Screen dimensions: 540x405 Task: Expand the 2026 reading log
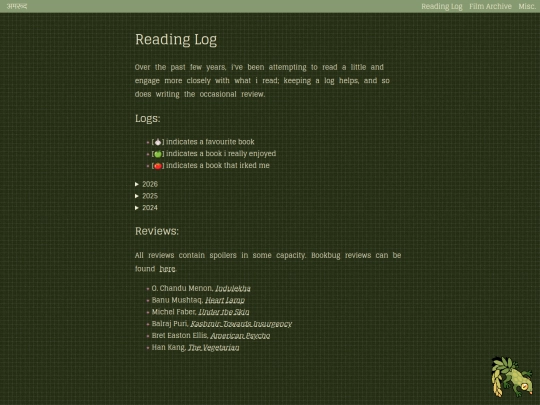tap(146, 184)
